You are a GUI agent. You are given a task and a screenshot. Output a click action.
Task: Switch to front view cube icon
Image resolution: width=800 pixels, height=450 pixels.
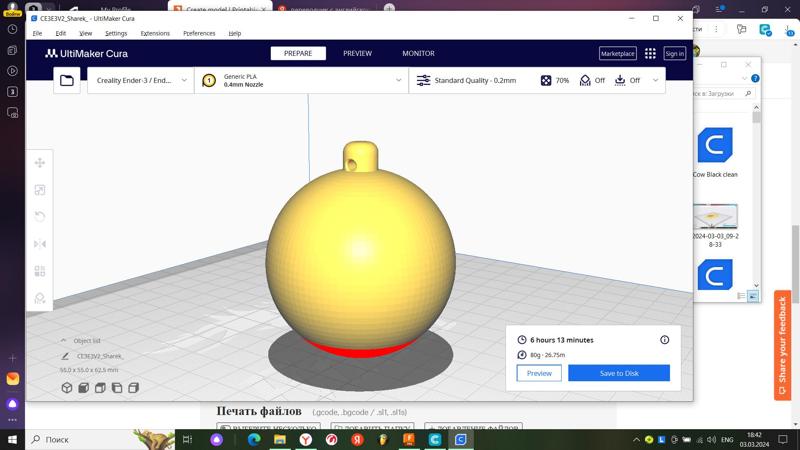[84, 388]
